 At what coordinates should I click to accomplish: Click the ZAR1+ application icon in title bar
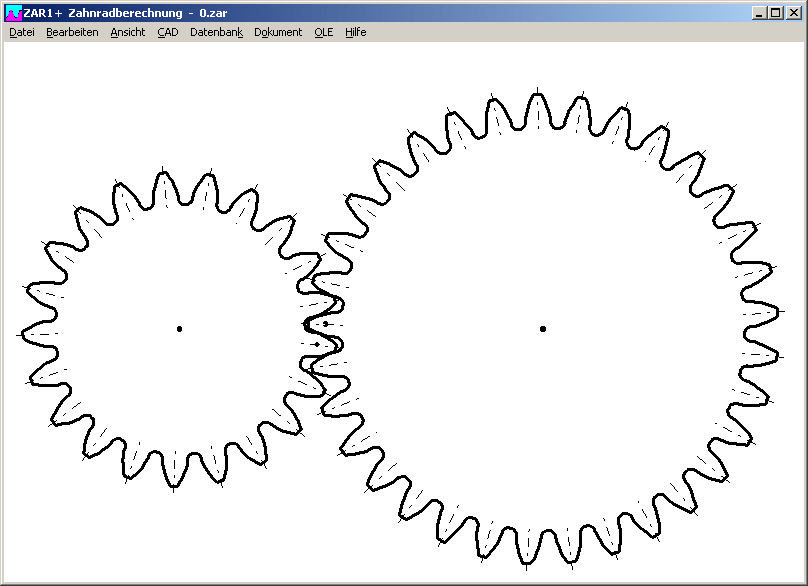point(13,13)
